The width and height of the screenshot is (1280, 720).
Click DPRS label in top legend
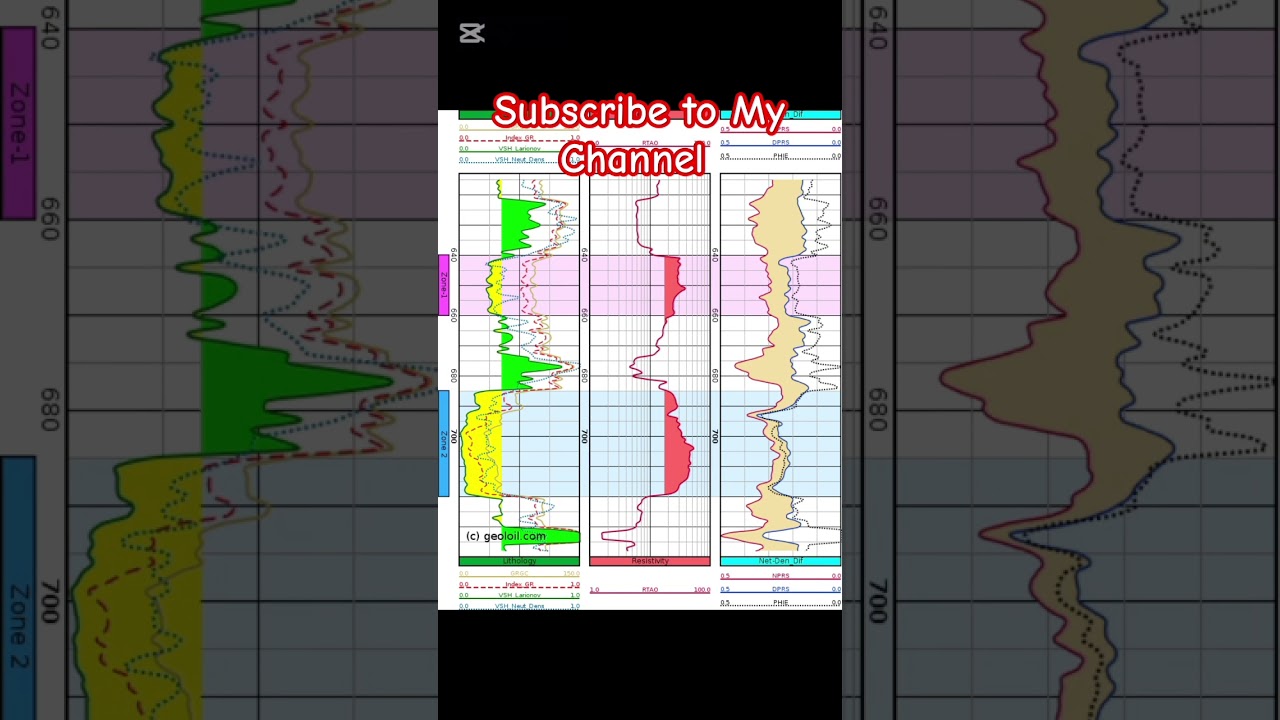point(781,142)
